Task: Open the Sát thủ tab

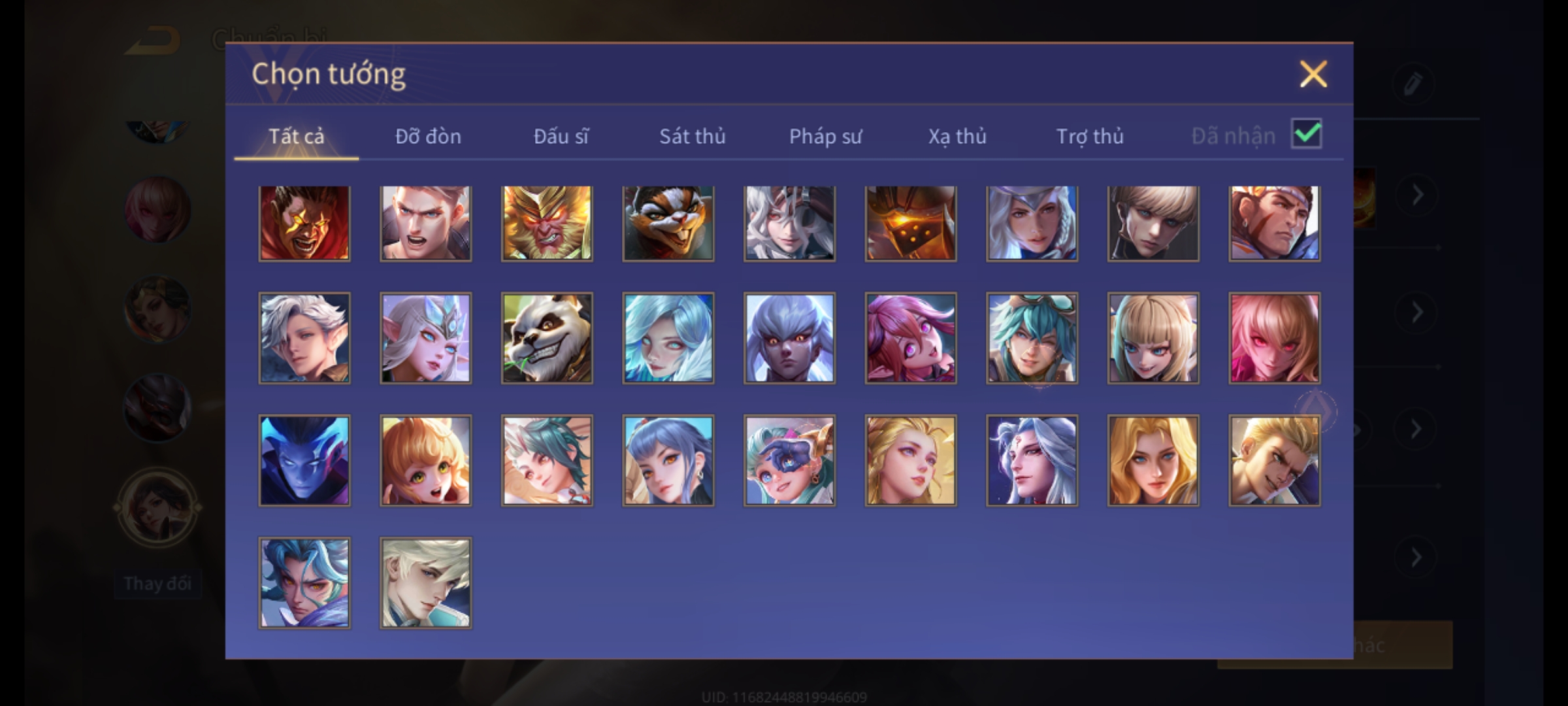Action: (692, 136)
